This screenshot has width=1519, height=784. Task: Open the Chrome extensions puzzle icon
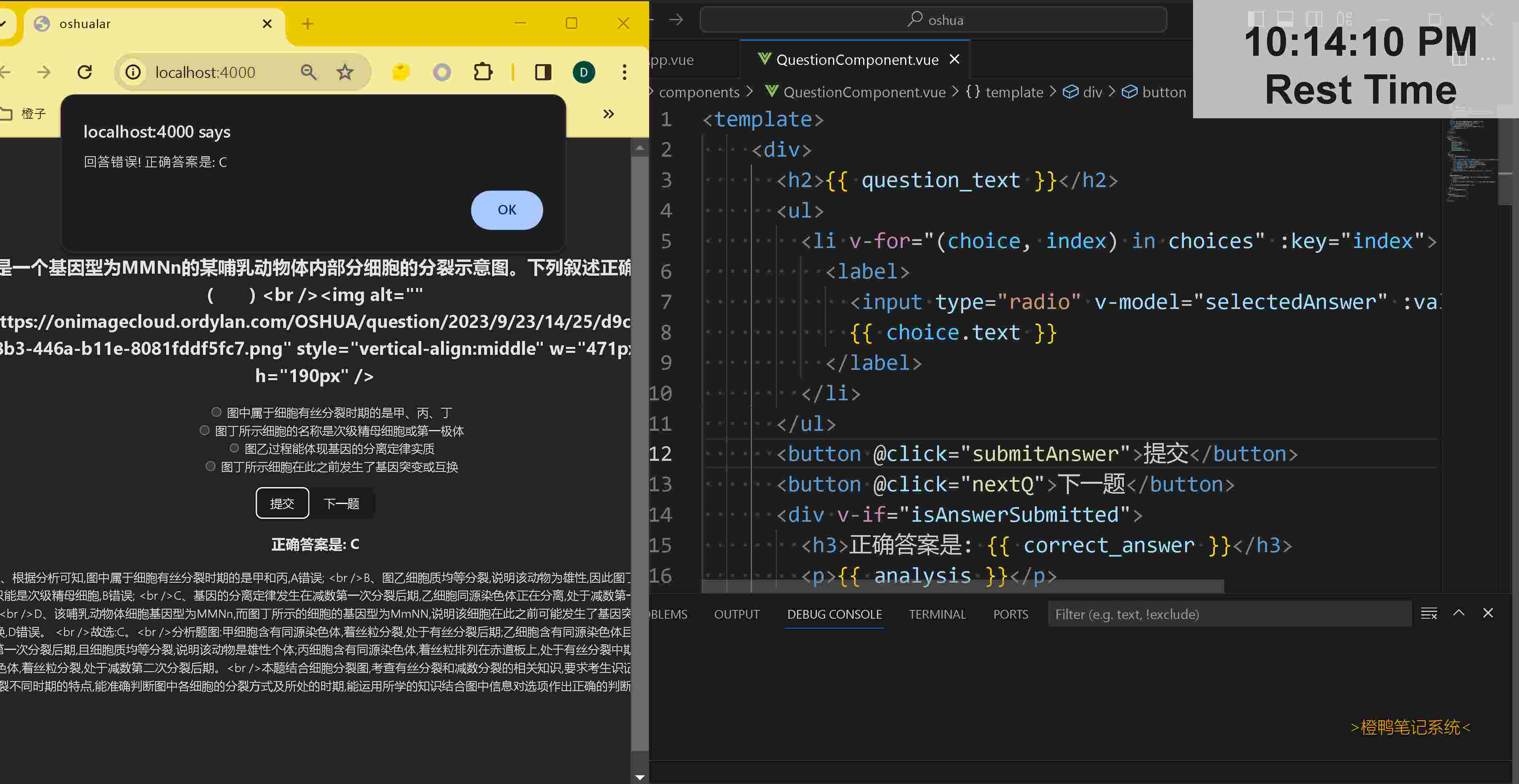coord(483,72)
